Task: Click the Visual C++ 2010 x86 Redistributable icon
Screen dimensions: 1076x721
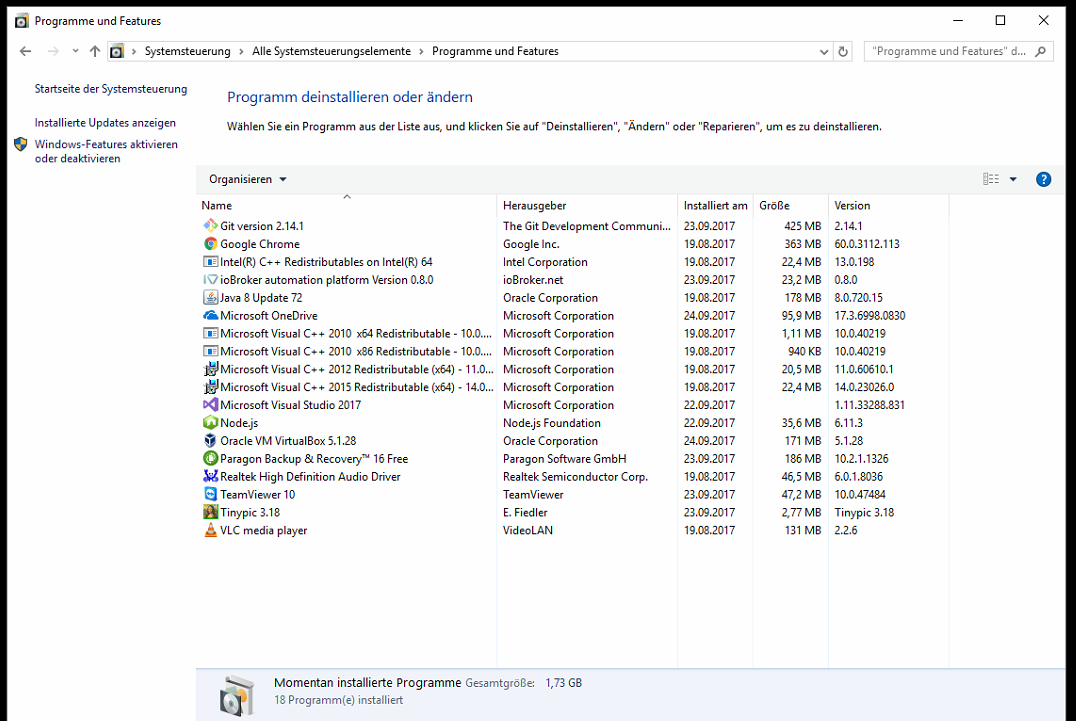Action: (210, 351)
